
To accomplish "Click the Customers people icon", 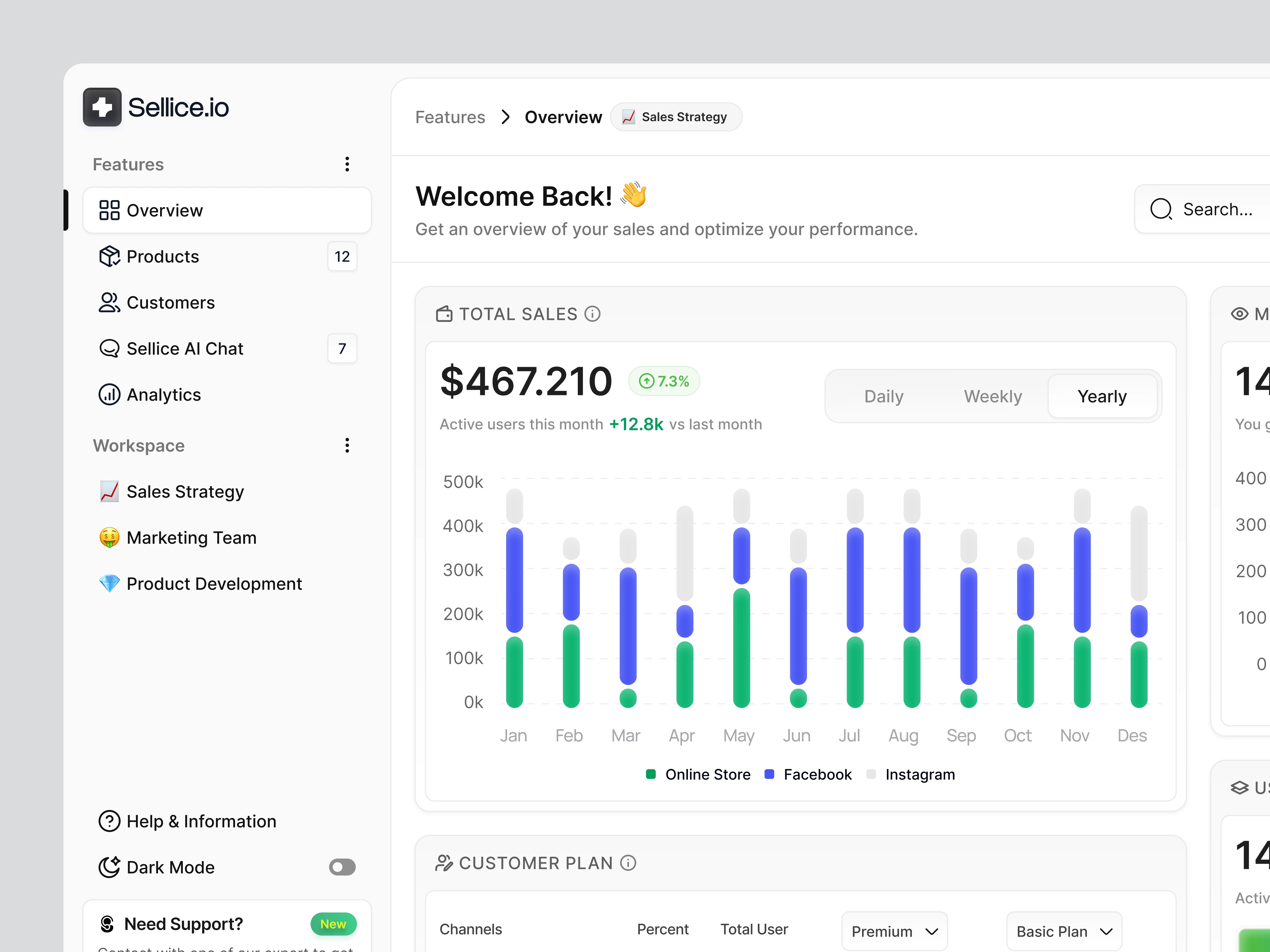I will point(109,303).
